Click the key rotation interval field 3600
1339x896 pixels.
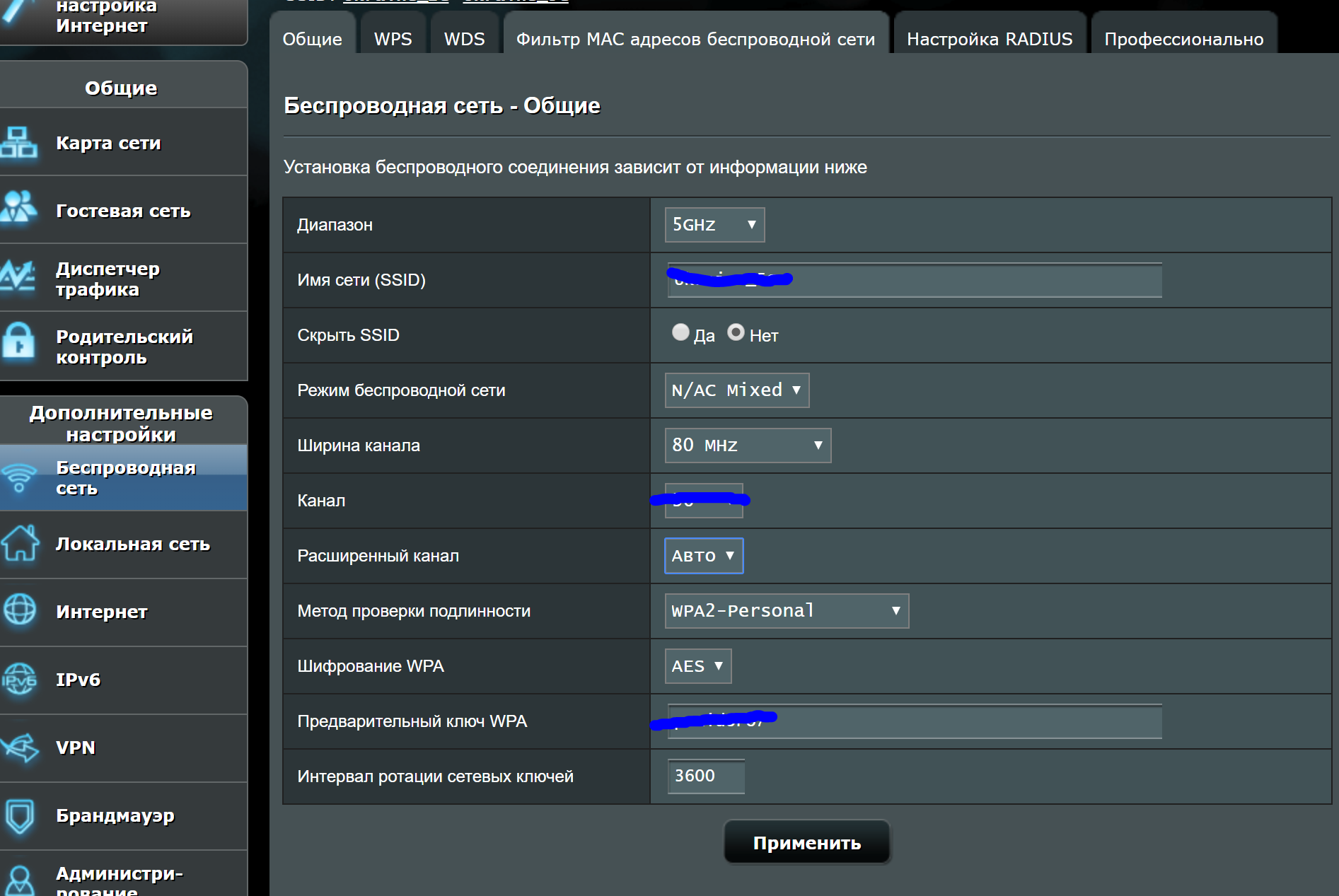[x=705, y=776]
